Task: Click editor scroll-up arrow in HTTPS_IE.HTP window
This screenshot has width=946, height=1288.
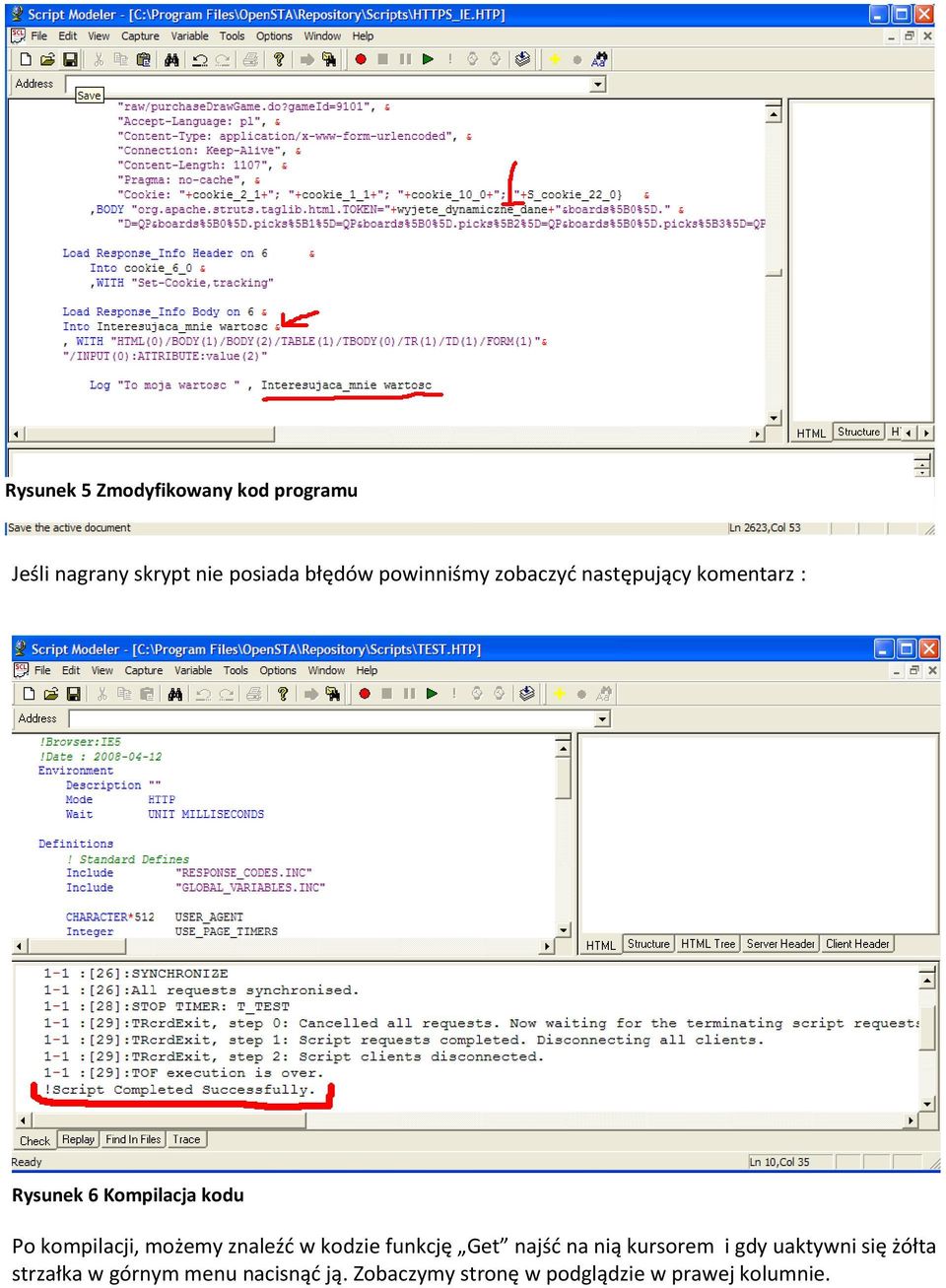Action: coord(774,114)
